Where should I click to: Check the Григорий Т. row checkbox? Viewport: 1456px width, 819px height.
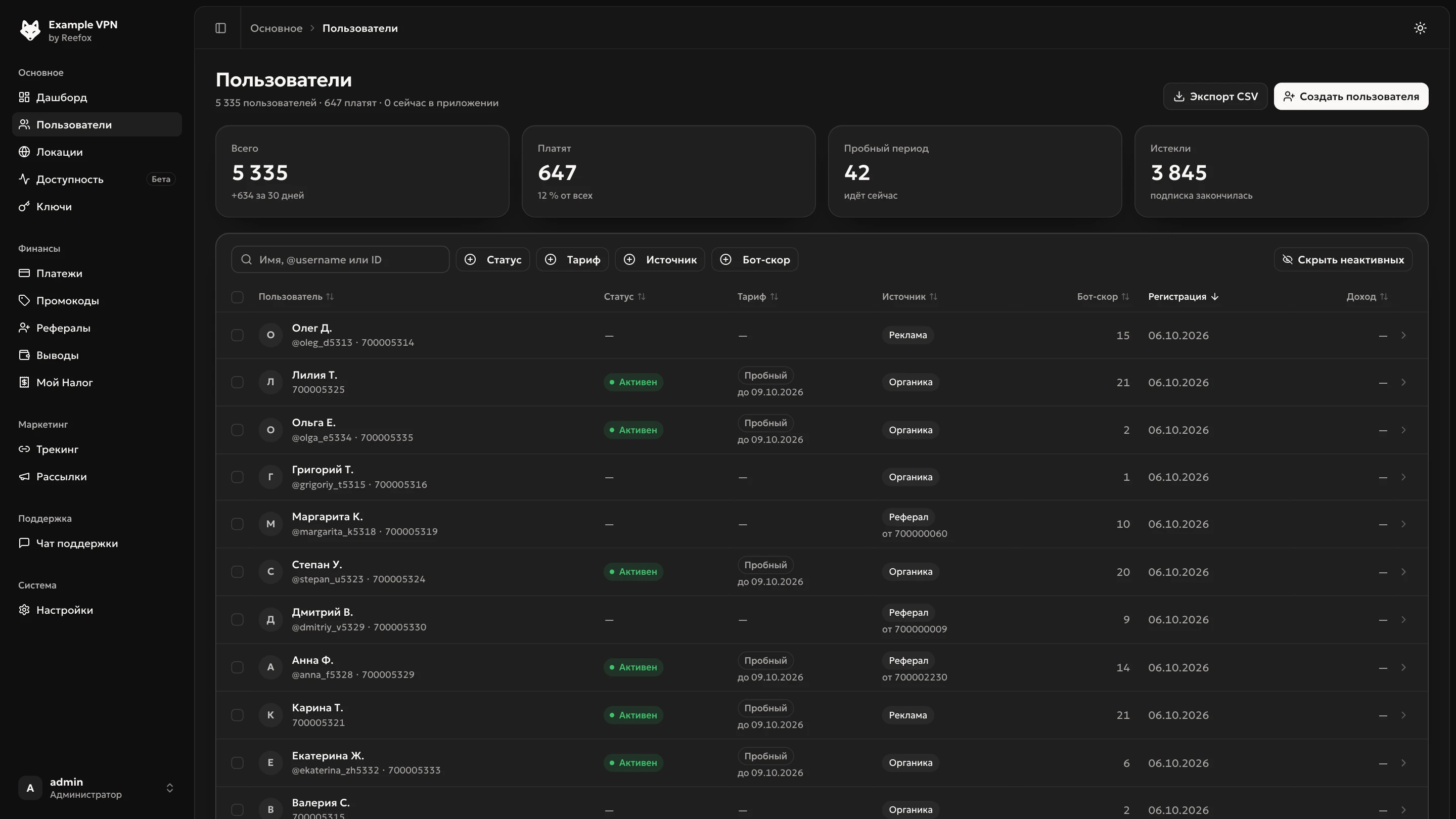(x=238, y=477)
